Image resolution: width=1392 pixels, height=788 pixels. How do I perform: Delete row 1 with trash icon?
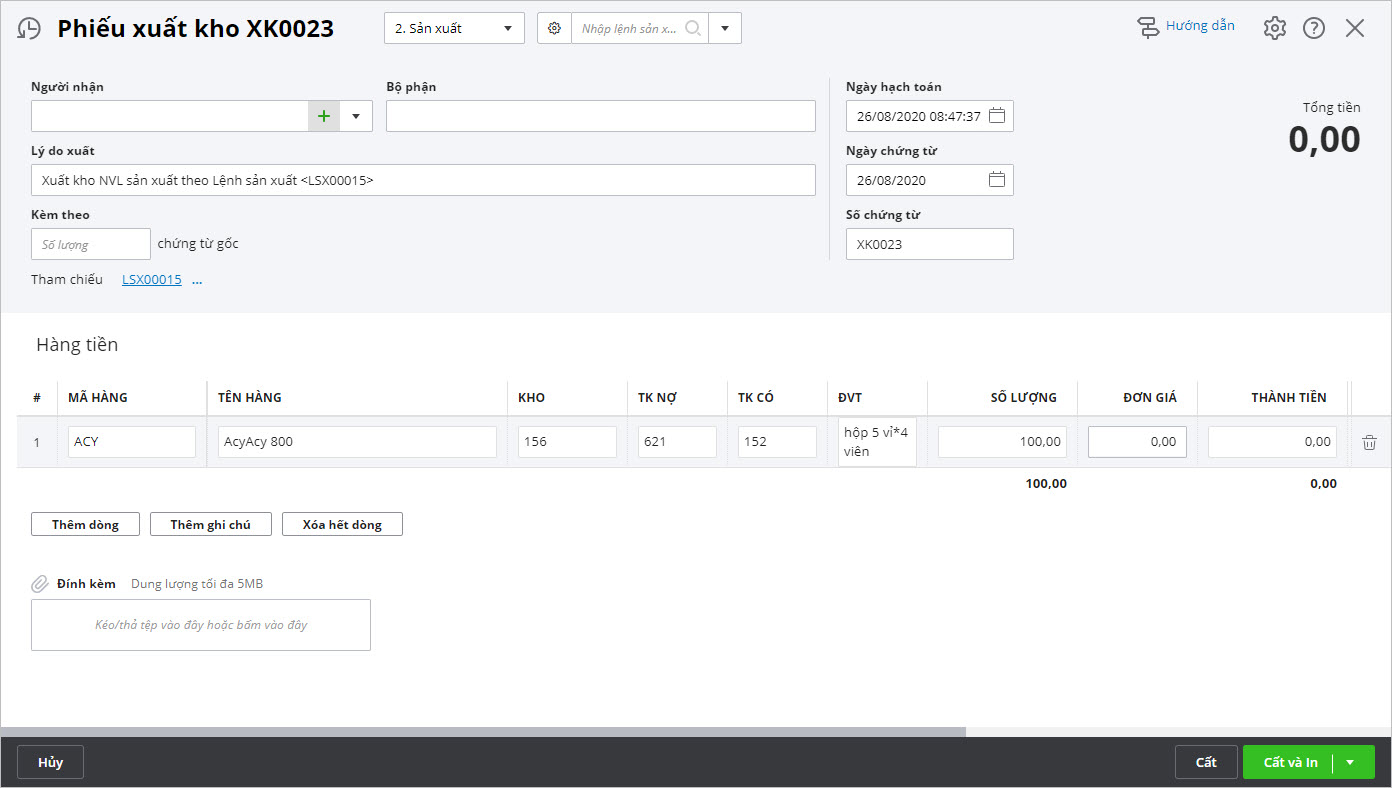pyautogui.click(x=1369, y=442)
